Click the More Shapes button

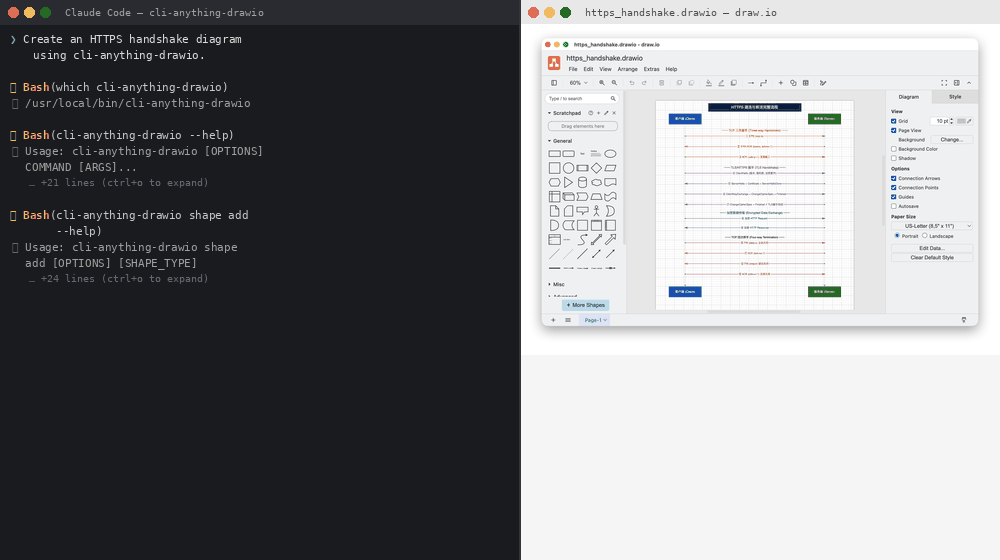585,305
